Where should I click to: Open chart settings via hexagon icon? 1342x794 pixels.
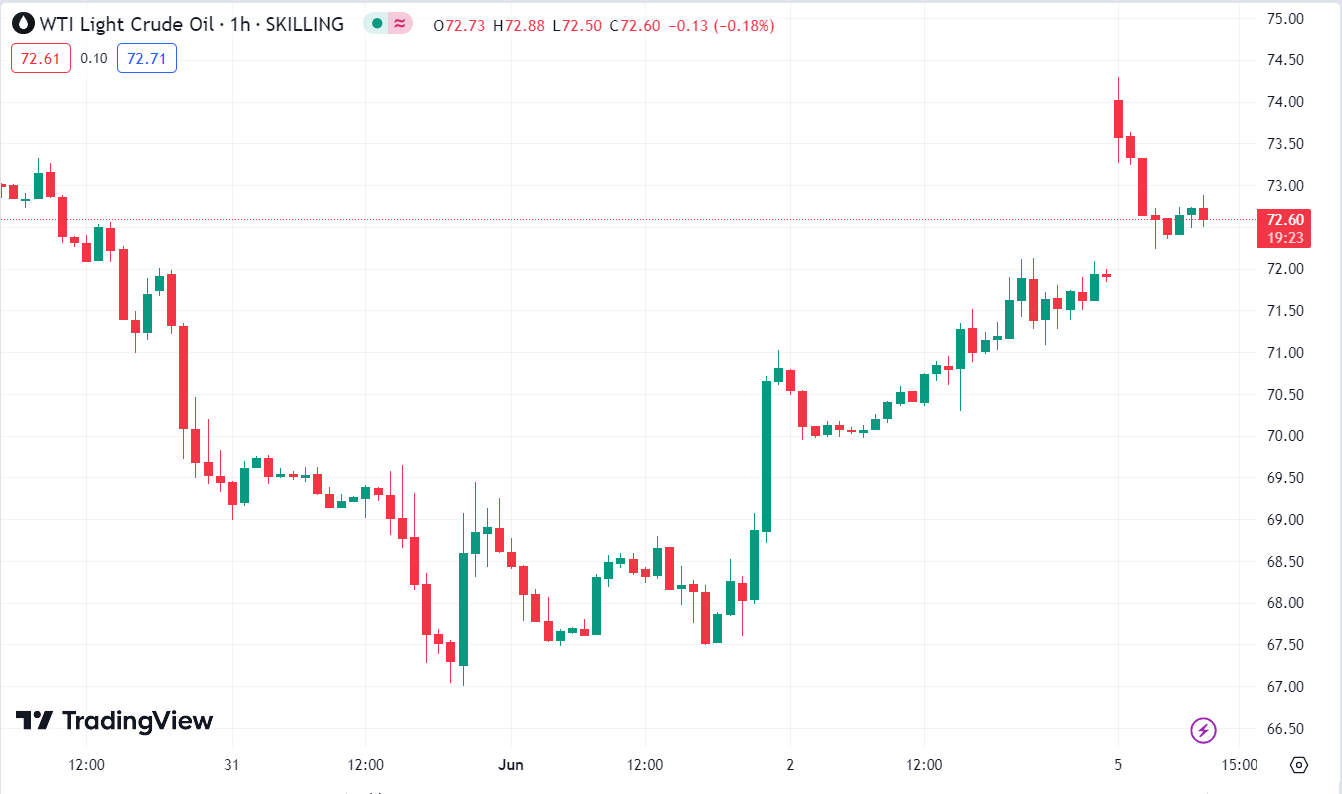[1299, 765]
